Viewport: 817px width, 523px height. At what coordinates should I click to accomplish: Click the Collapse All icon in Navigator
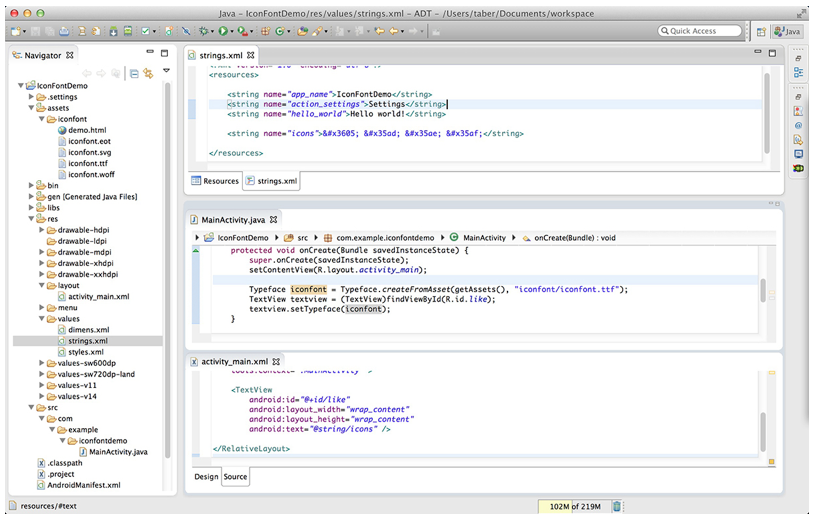tap(134, 73)
